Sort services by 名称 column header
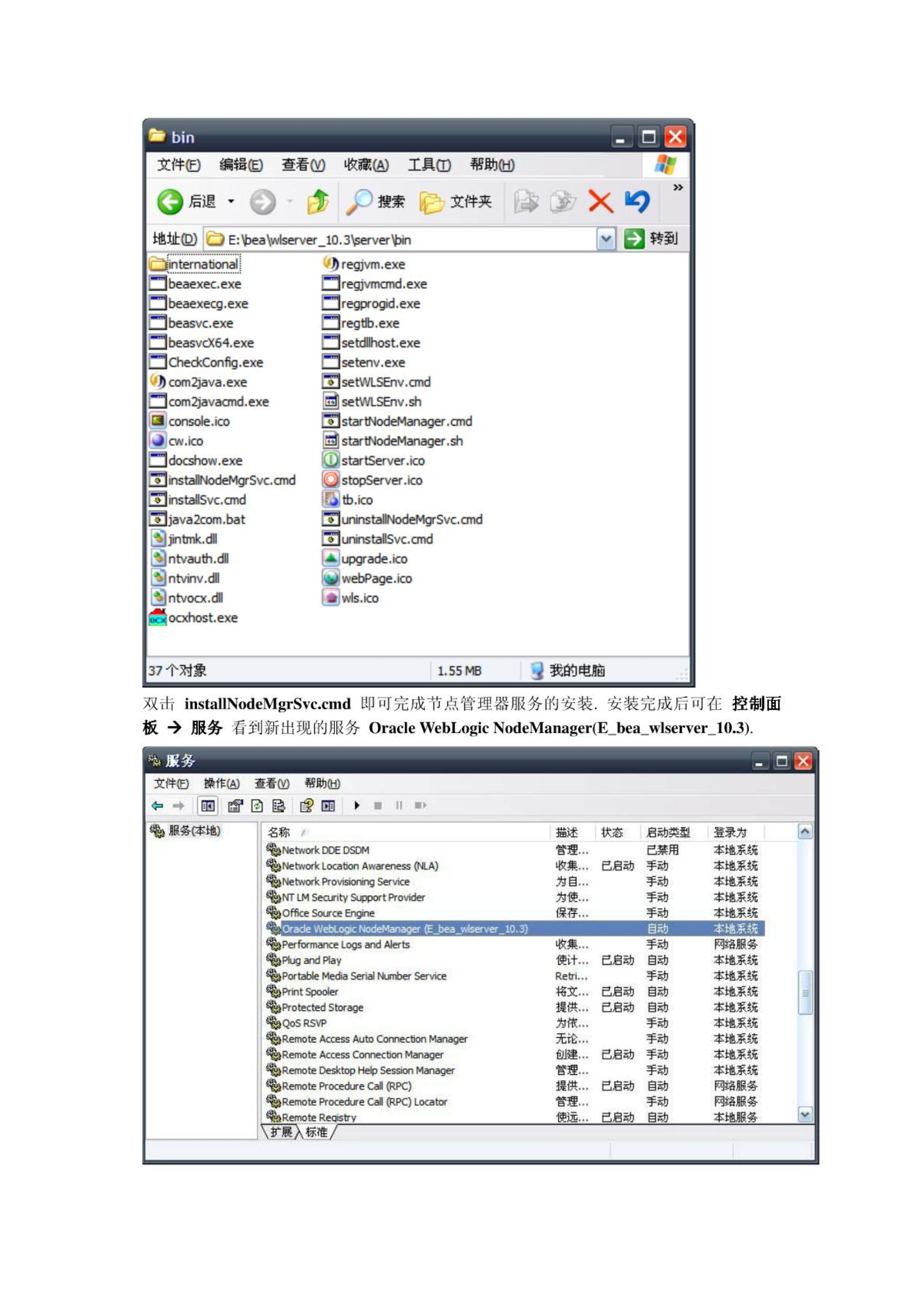Screen dimensions: 924x1306 pos(405,833)
